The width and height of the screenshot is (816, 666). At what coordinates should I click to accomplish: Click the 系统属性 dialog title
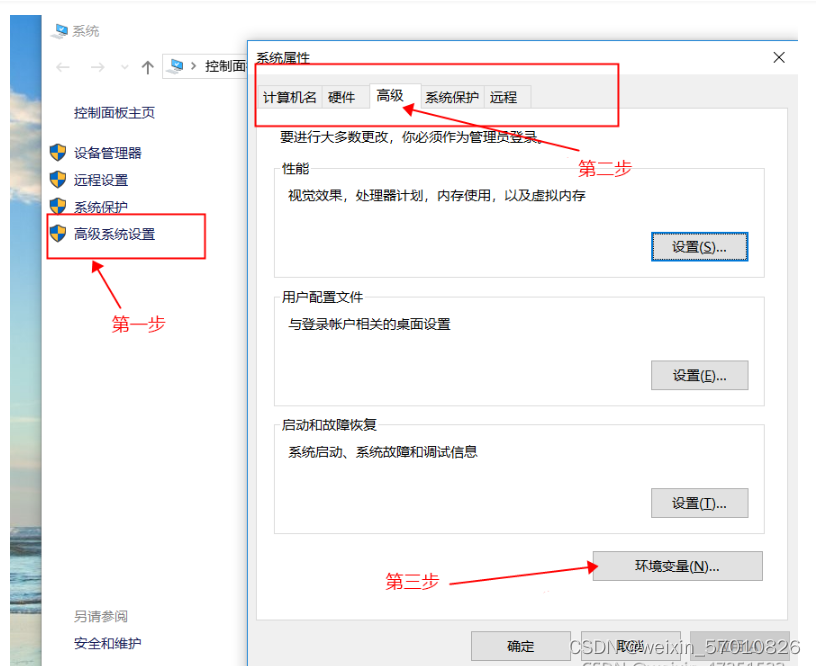coord(283,57)
